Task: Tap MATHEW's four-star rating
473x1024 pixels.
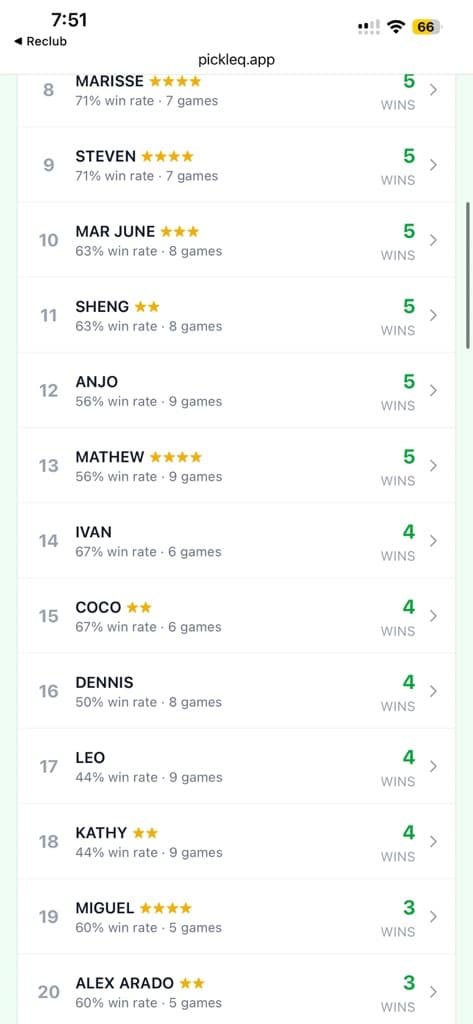Action: 175,457
